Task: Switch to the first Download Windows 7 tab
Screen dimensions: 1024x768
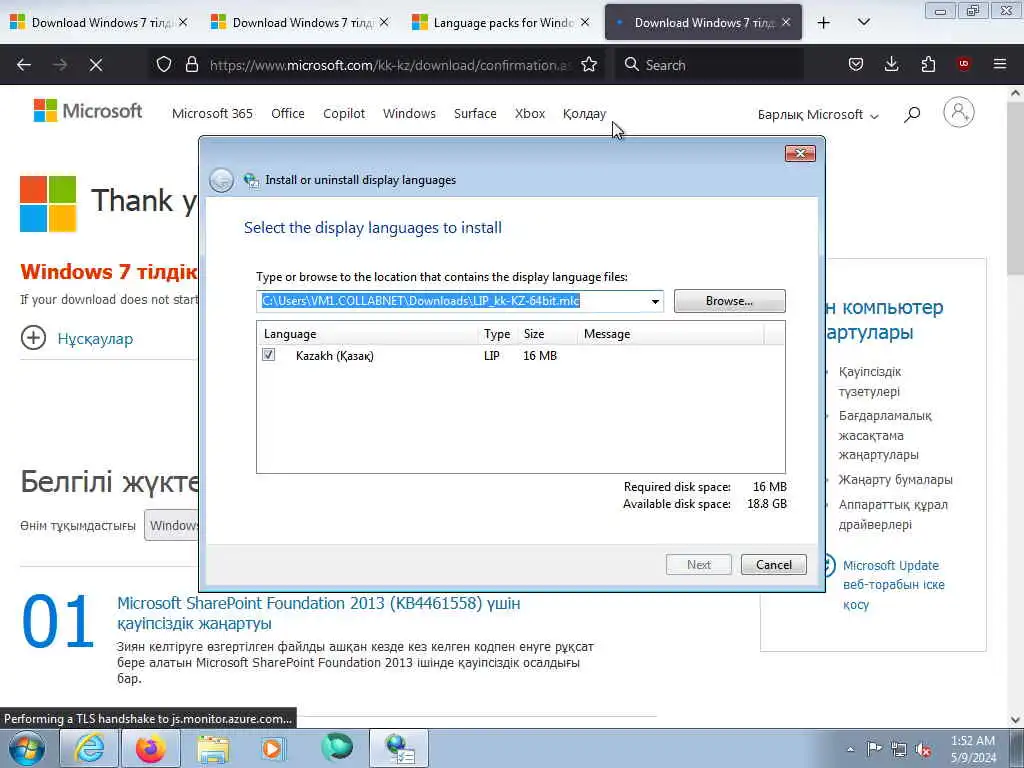Action: 99,23
